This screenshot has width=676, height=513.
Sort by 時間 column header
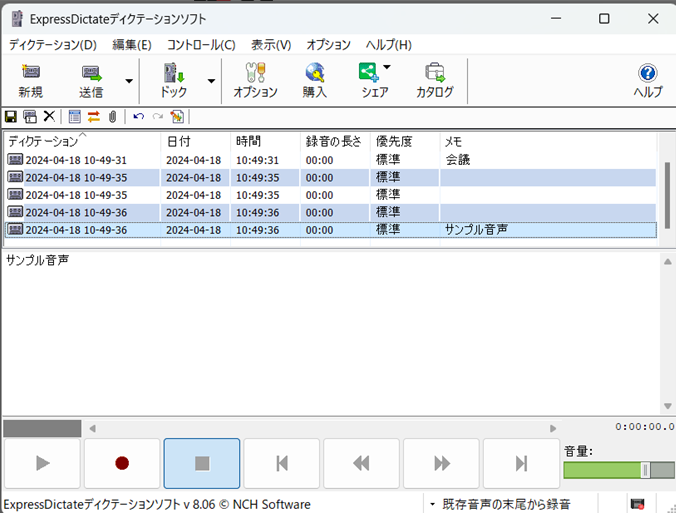[x=265, y=141]
